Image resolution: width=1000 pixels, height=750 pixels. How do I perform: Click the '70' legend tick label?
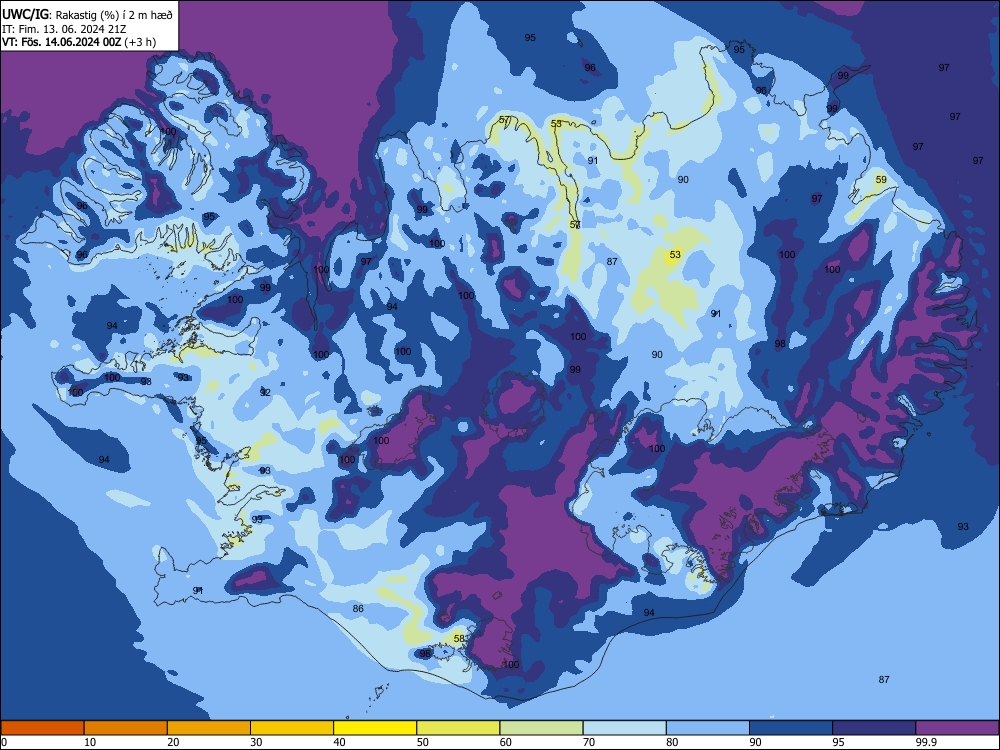click(589, 742)
